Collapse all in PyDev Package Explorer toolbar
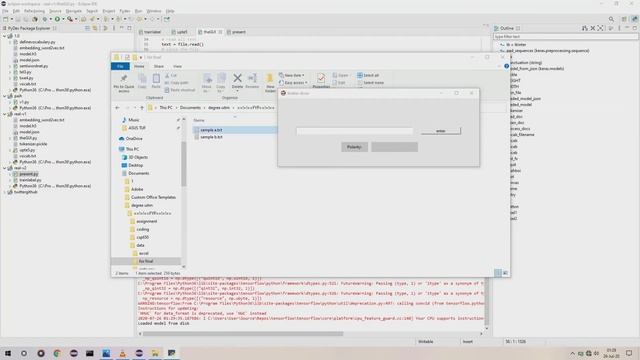Viewport: 640px width, 360px height. point(87,28)
